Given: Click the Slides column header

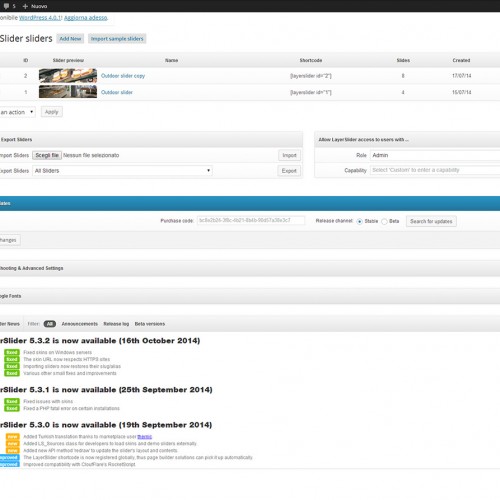Looking at the screenshot, I should coord(403,60).
